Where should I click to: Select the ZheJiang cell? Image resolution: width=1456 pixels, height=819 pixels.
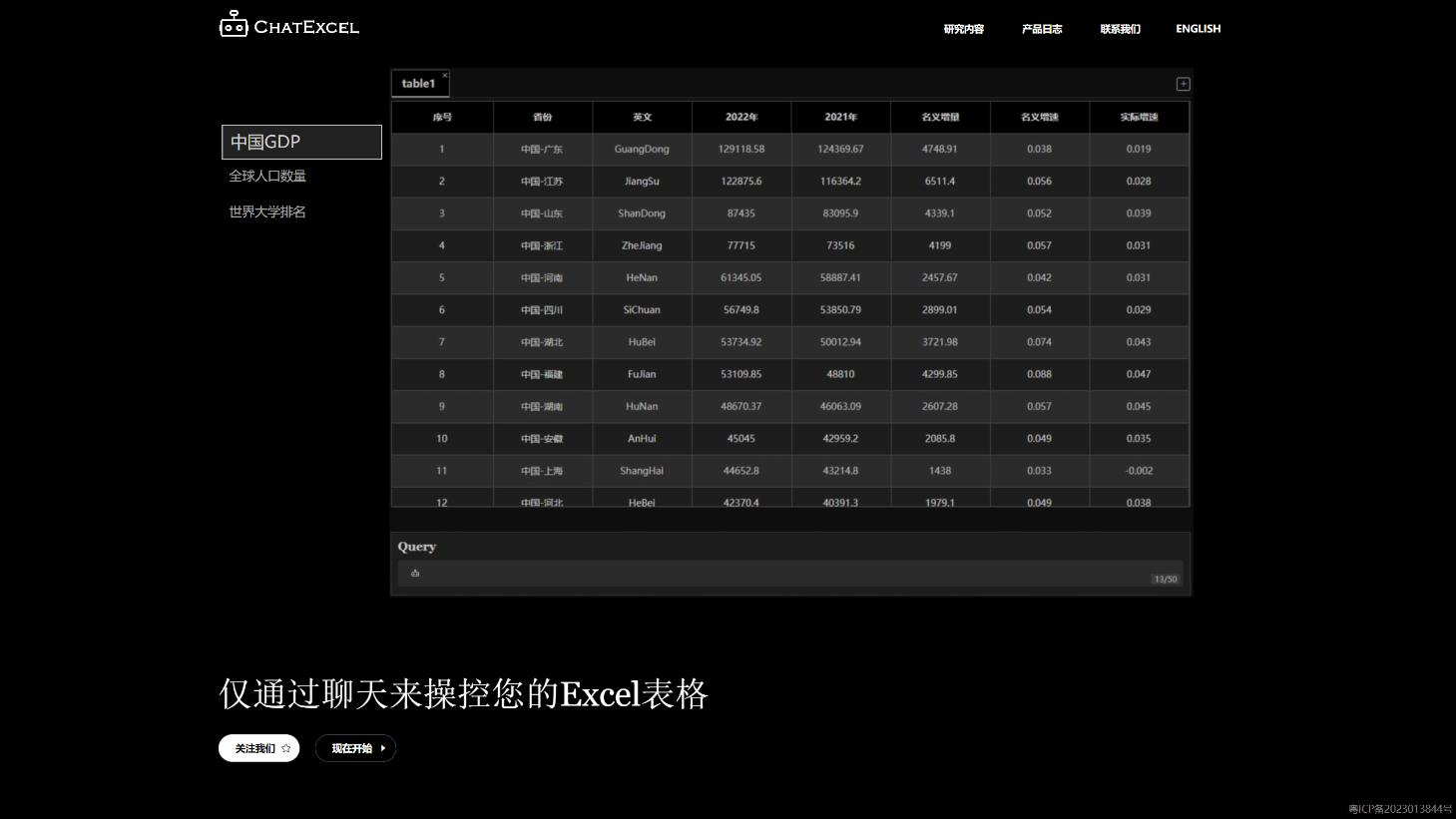[x=642, y=245]
